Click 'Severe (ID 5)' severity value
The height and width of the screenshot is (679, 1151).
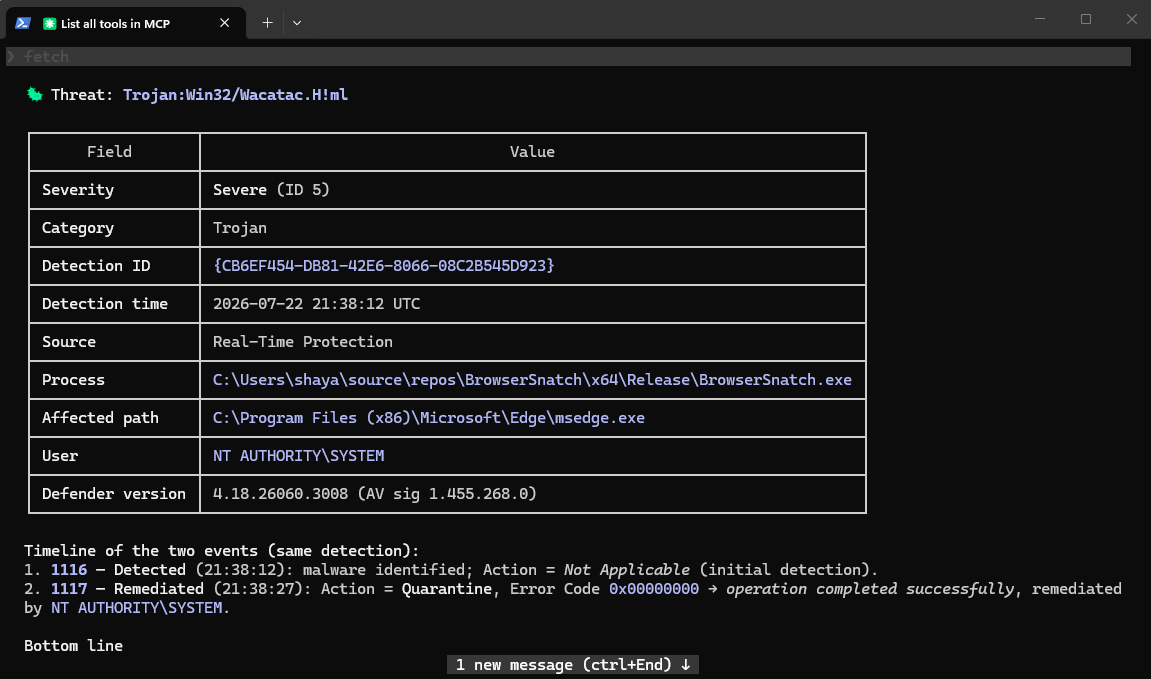point(271,189)
